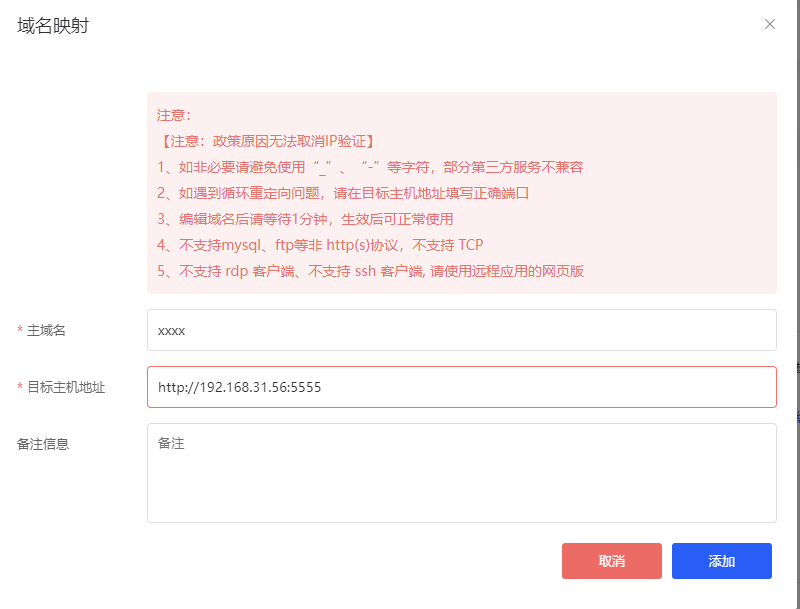Viewport: 800px width, 609px height.
Task: Click the red asterisk beside 主域名
Action: coord(20,331)
